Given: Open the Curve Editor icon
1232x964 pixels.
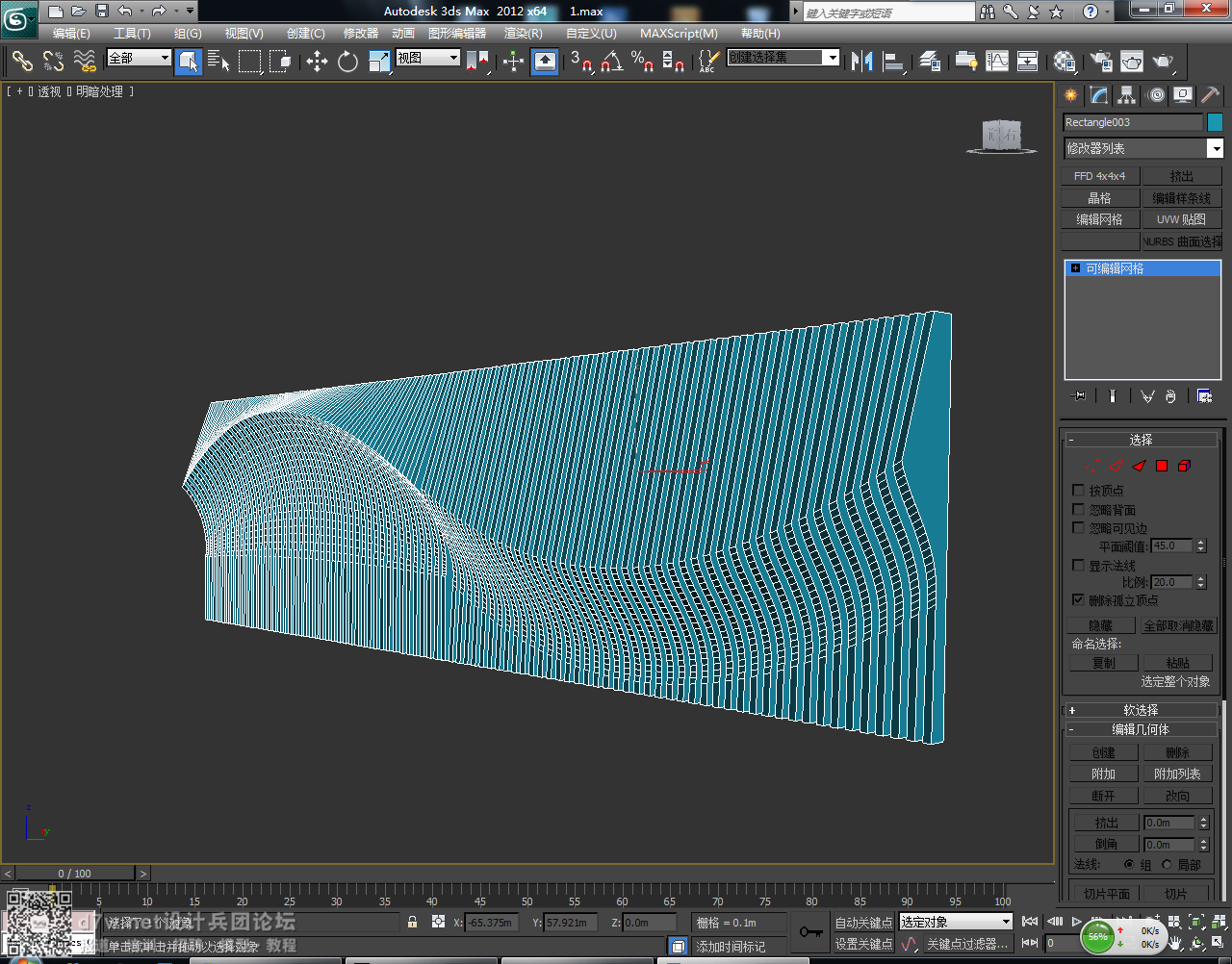Looking at the screenshot, I should (x=997, y=62).
